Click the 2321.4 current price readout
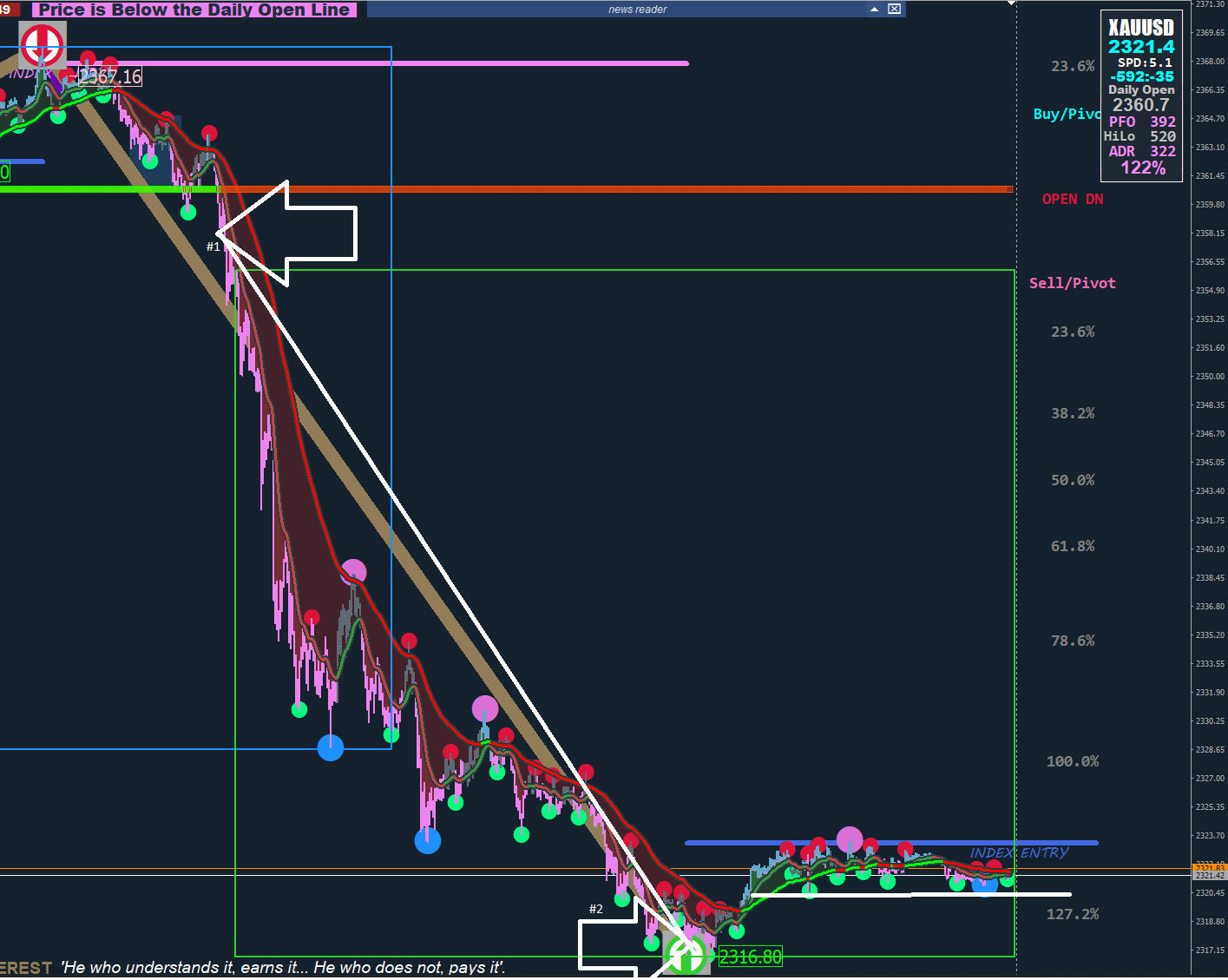This screenshot has height=980, width=1228. [1141, 47]
